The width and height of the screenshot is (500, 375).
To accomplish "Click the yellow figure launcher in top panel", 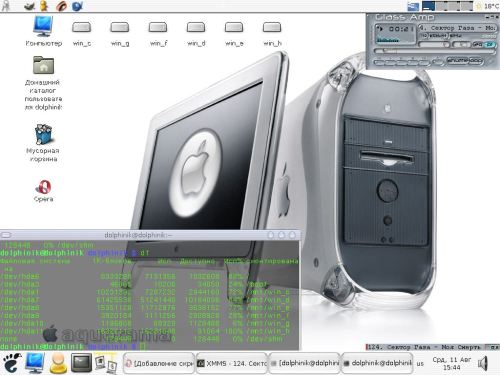I will pyautogui.click(x=44, y=6).
